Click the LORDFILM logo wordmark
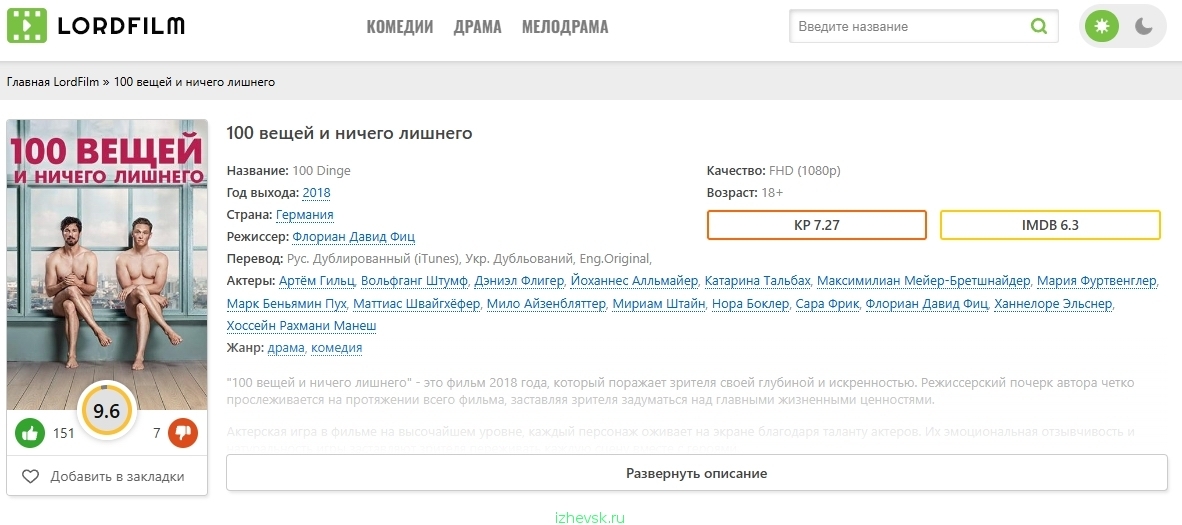Screen dimensions: 1182x525 point(121,26)
